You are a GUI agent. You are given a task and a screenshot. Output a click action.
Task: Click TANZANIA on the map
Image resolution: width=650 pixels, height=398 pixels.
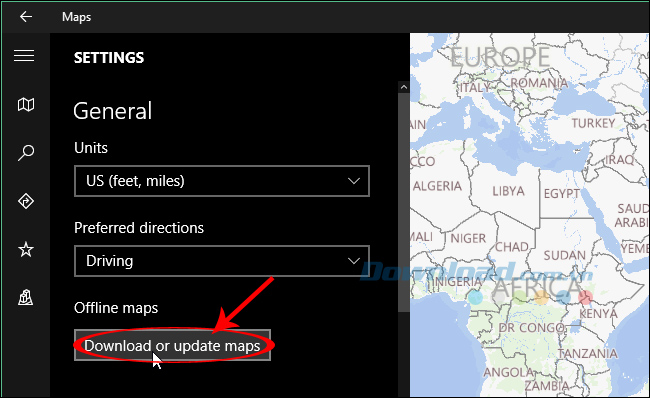pyautogui.click(x=588, y=354)
